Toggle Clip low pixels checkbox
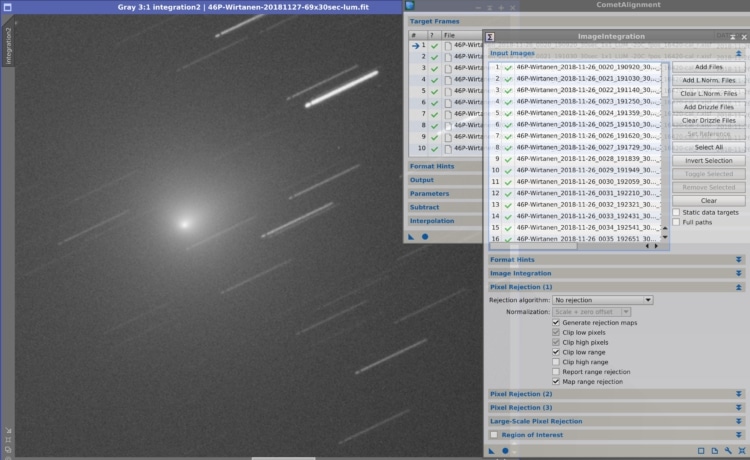The width and height of the screenshot is (750, 460). [x=556, y=332]
